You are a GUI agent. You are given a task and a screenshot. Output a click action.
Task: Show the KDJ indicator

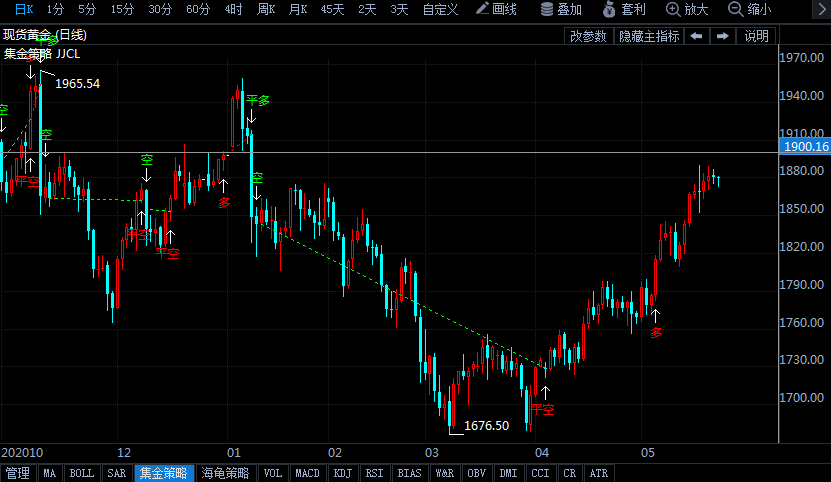(x=342, y=473)
